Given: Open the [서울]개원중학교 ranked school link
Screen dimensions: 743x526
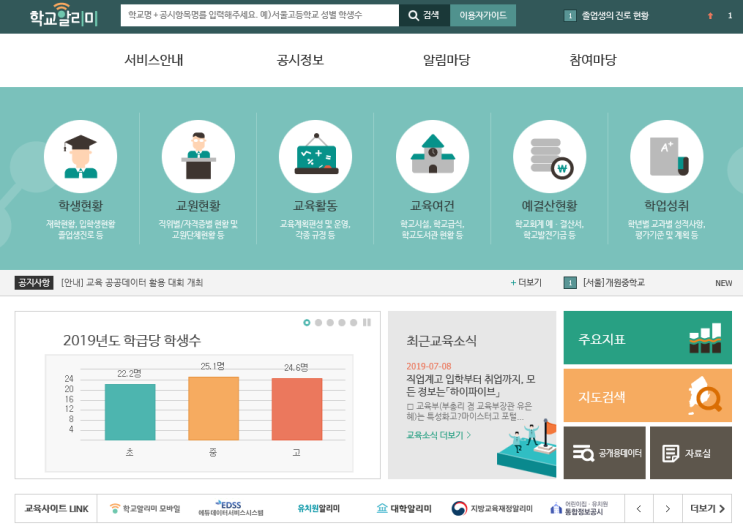Looking at the screenshot, I should pos(614,283).
